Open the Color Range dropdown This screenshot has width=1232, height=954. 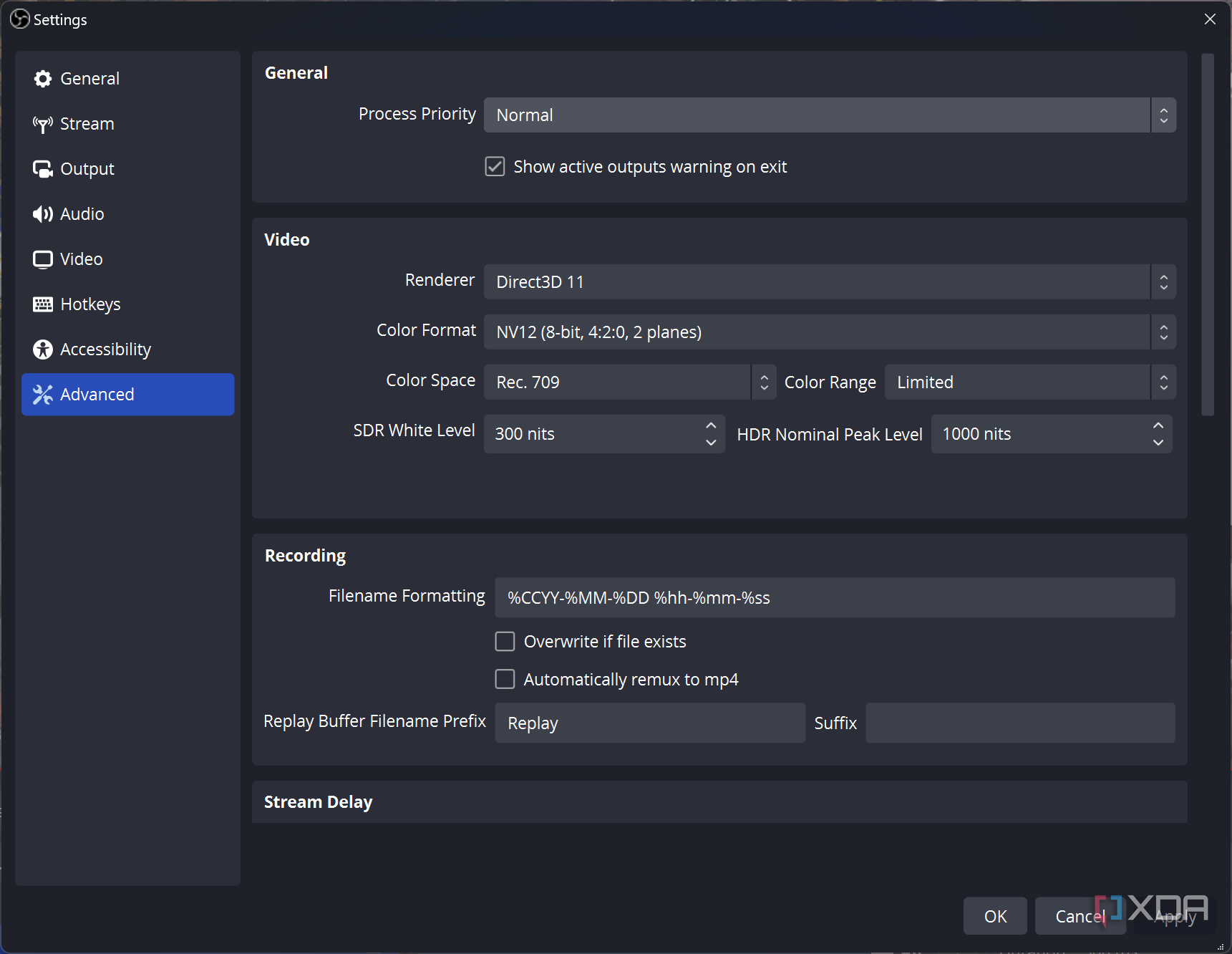pyautogui.click(x=1029, y=382)
